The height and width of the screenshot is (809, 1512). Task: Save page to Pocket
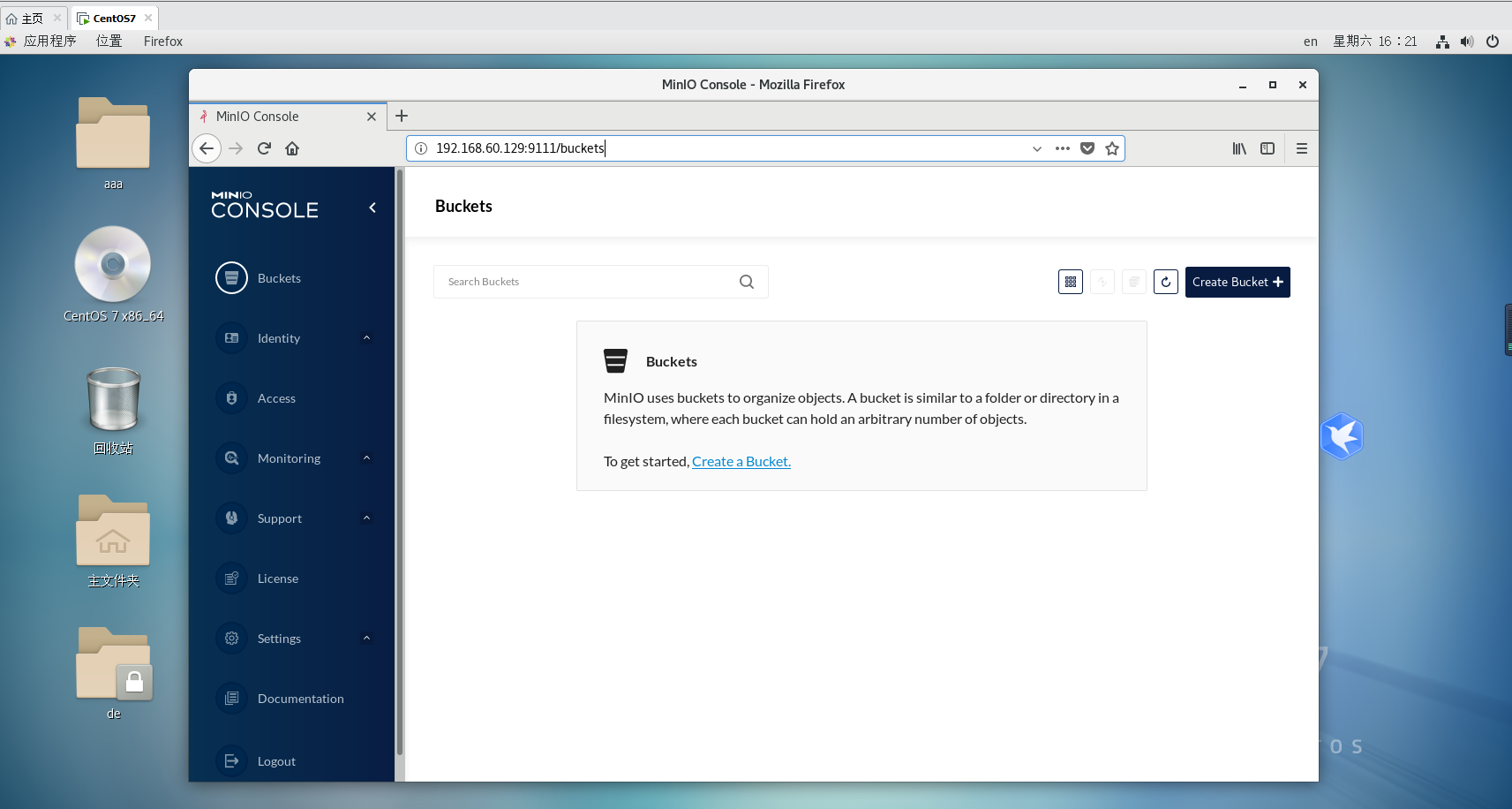coord(1087,148)
